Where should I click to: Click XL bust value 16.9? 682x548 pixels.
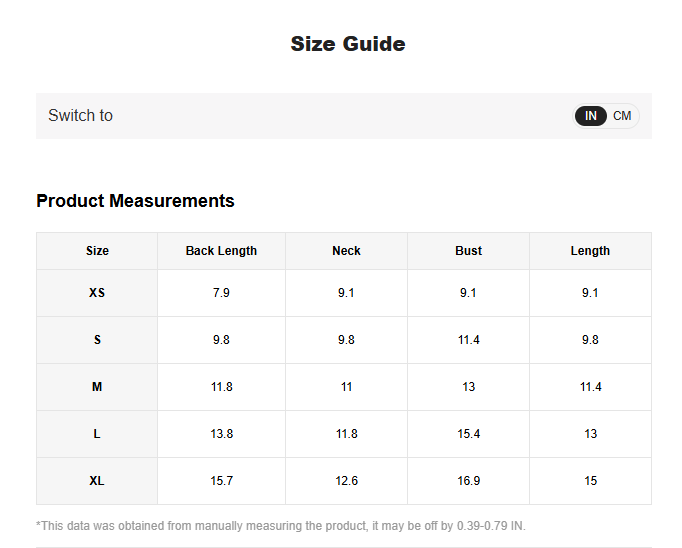468,481
